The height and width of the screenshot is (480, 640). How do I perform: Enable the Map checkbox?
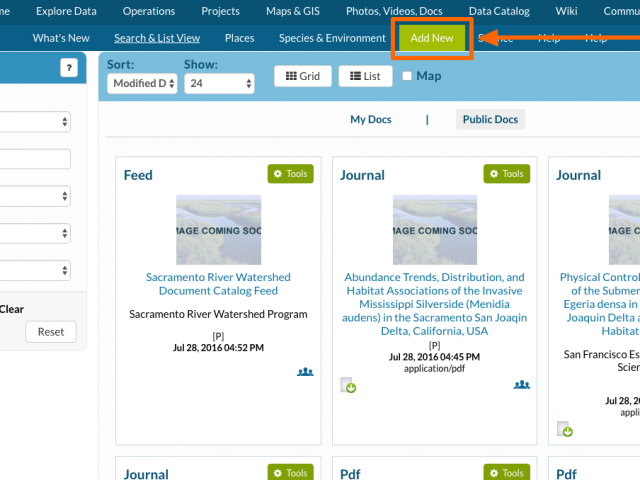point(407,76)
